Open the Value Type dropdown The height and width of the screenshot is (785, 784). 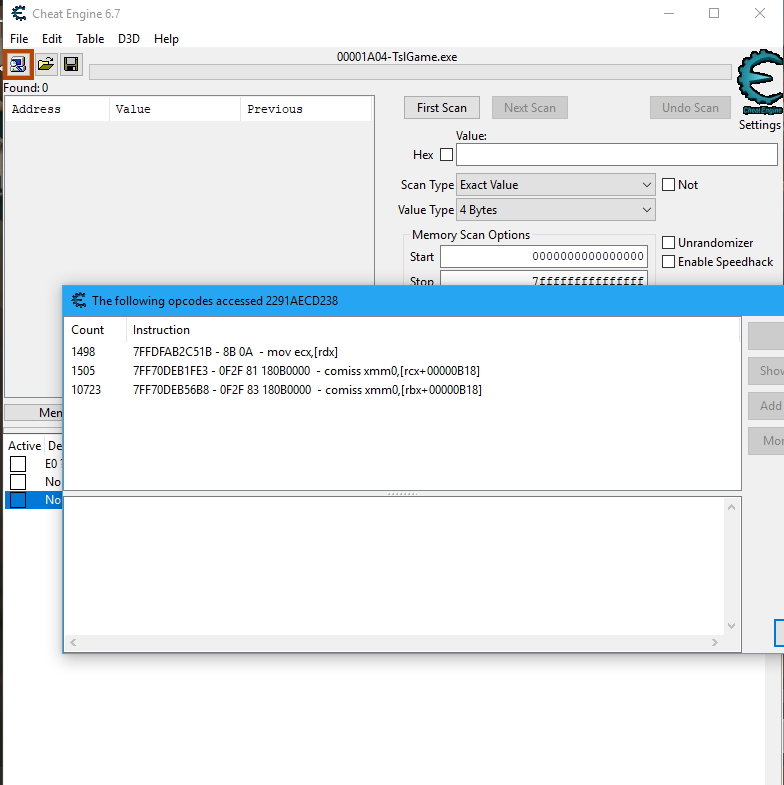[555, 210]
